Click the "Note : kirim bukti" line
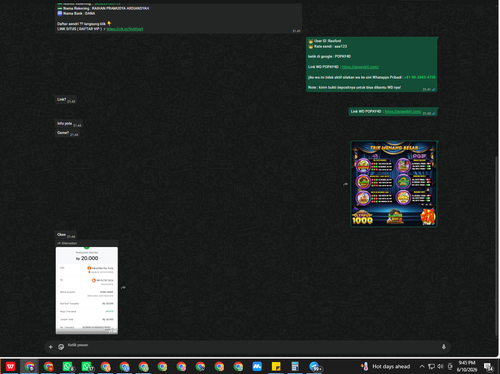 (354, 88)
